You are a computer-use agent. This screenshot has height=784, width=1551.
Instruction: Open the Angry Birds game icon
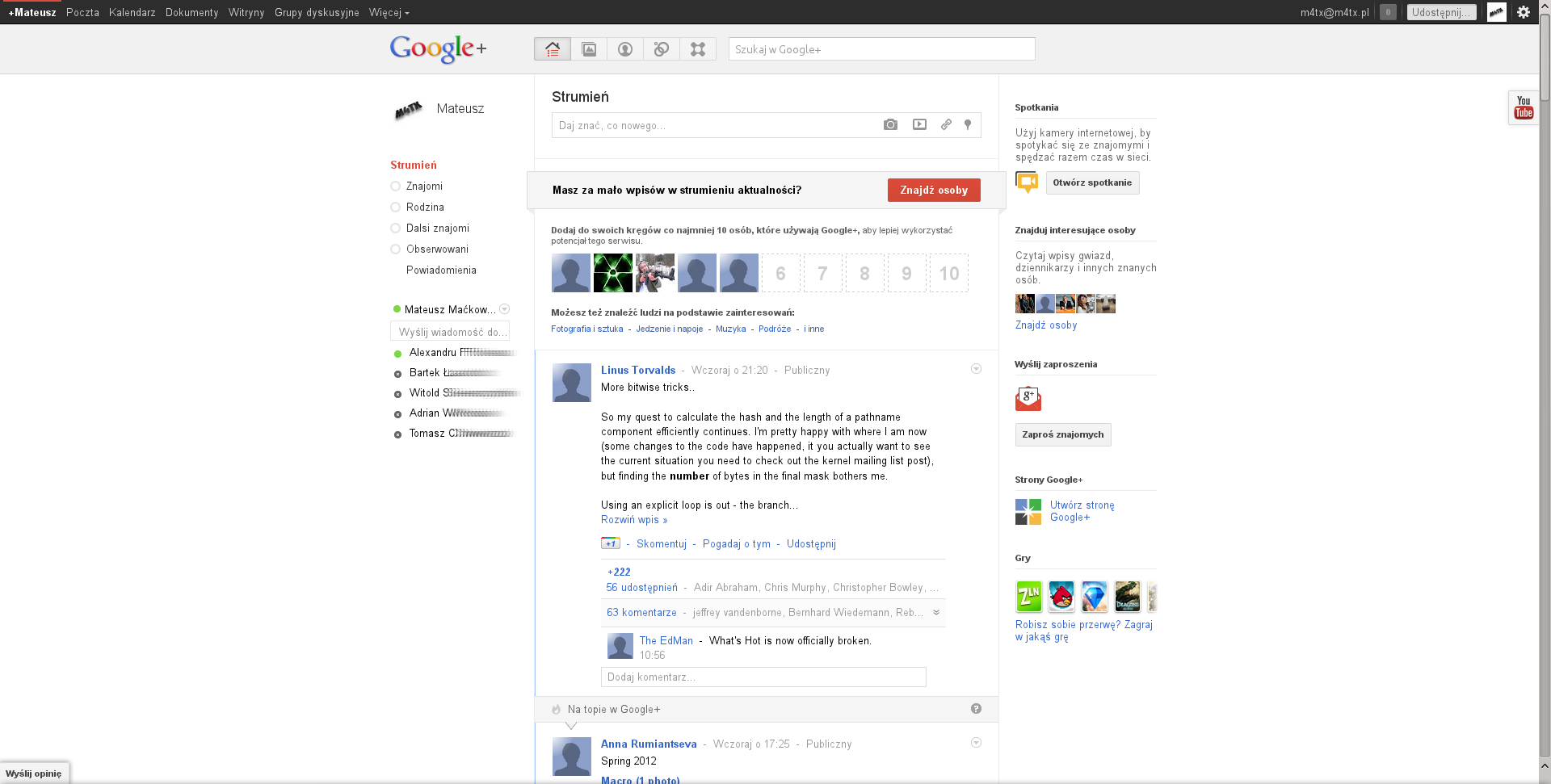[x=1061, y=597]
